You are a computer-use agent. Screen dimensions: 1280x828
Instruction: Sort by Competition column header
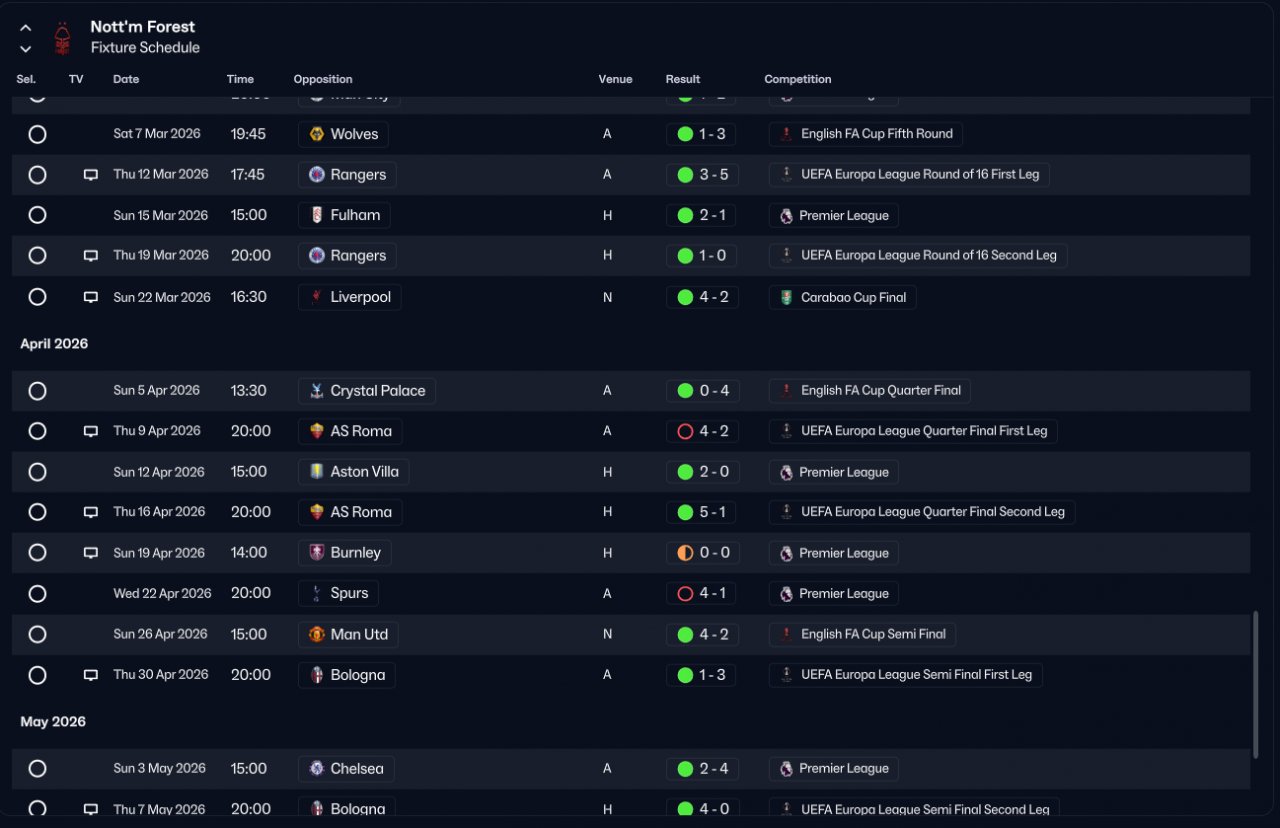point(798,79)
